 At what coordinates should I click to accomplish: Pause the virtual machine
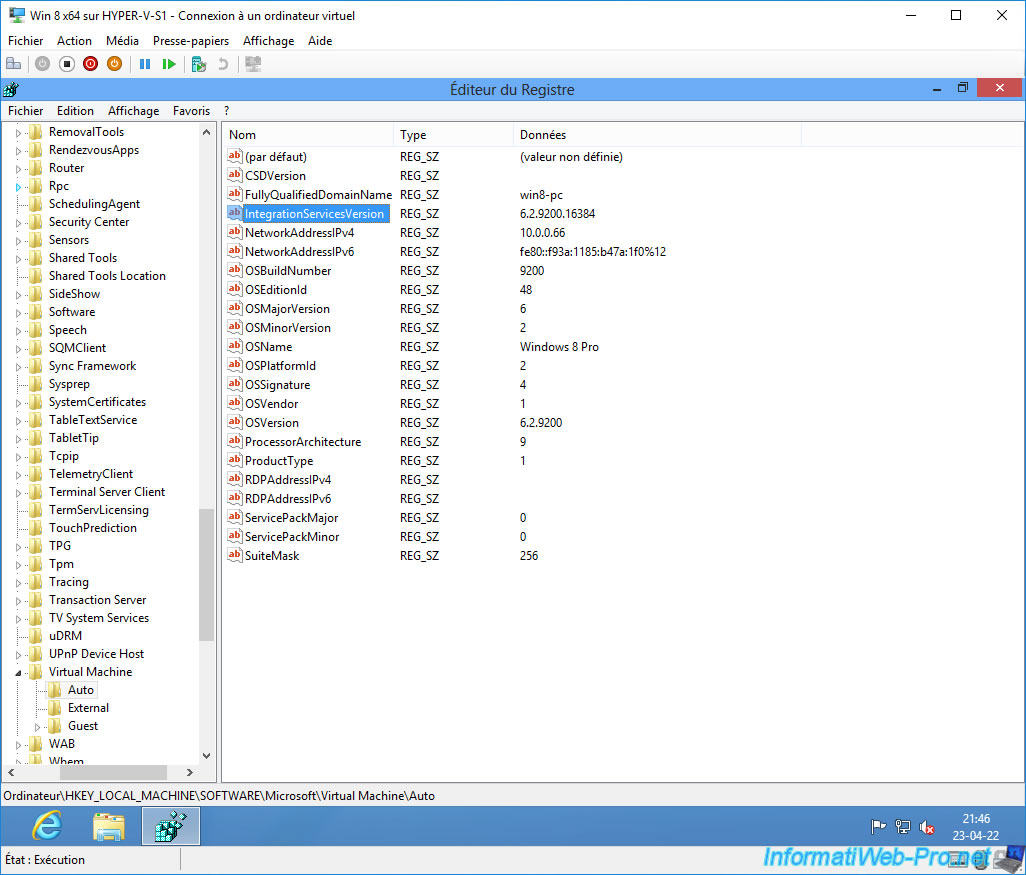point(145,64)
